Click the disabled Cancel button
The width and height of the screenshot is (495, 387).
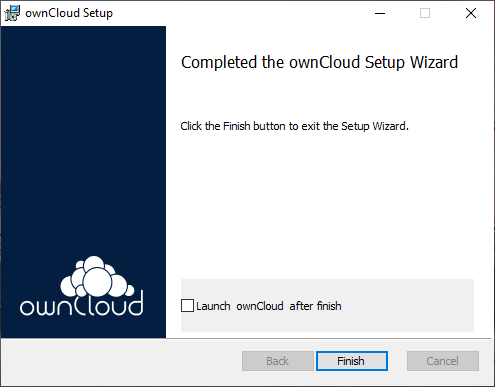point(443,361)
